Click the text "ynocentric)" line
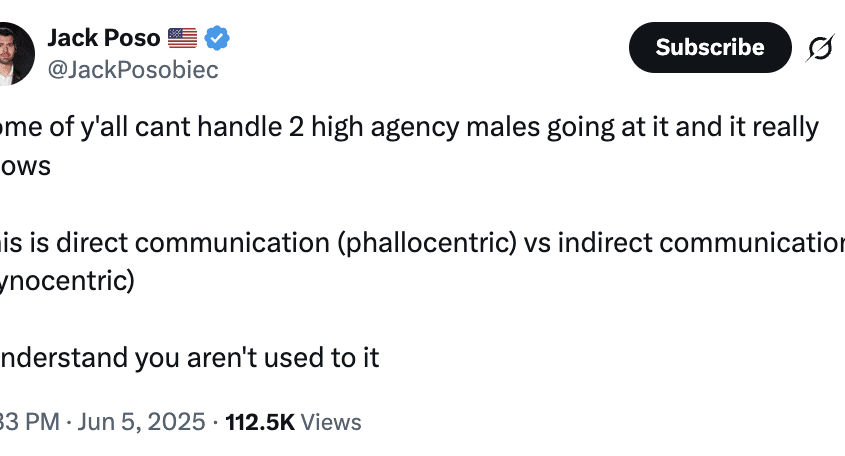845x456 pixels. 67,281
